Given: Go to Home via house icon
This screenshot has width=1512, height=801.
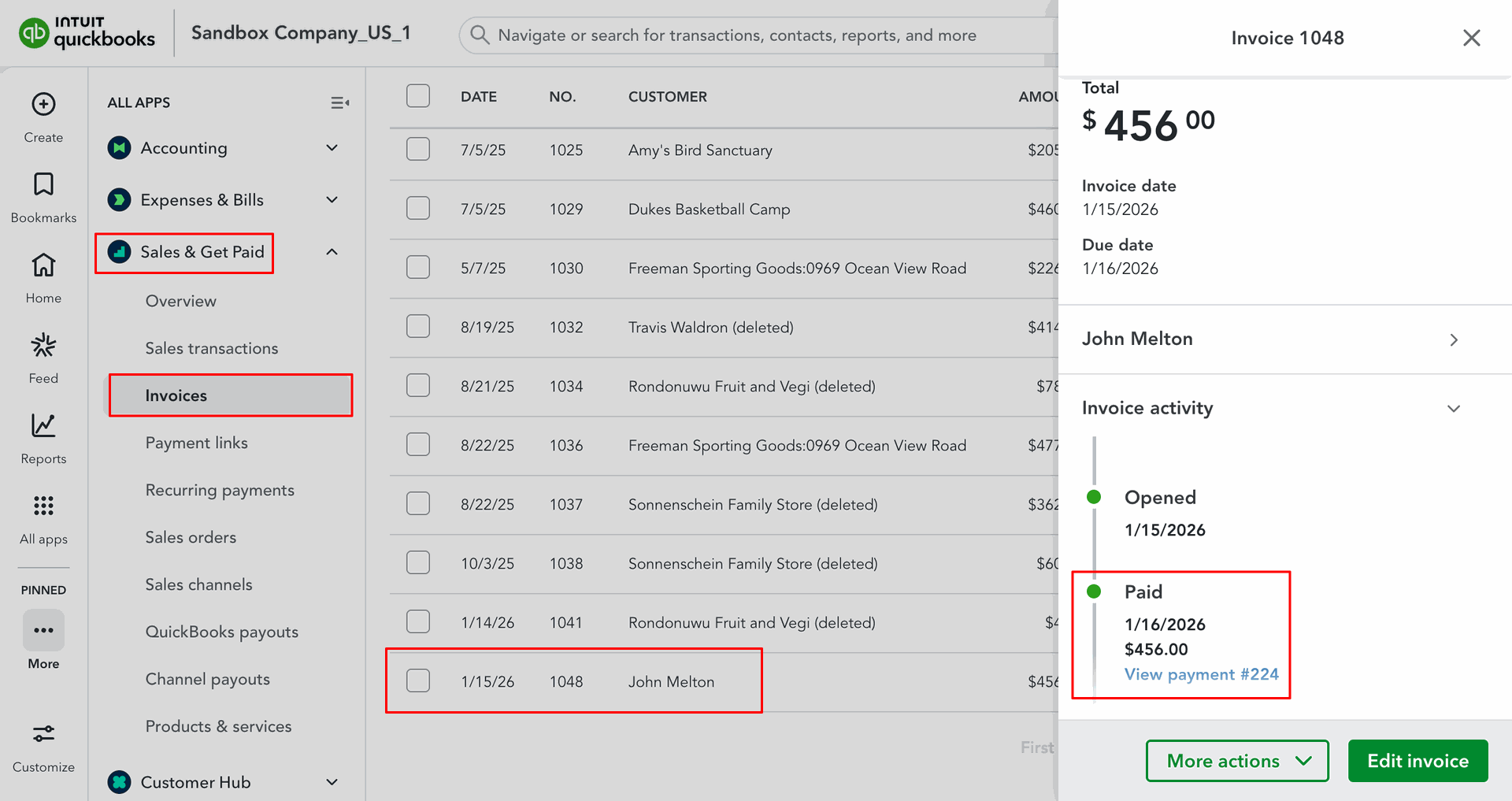Looking at the screenshot, I should (43, 265).
